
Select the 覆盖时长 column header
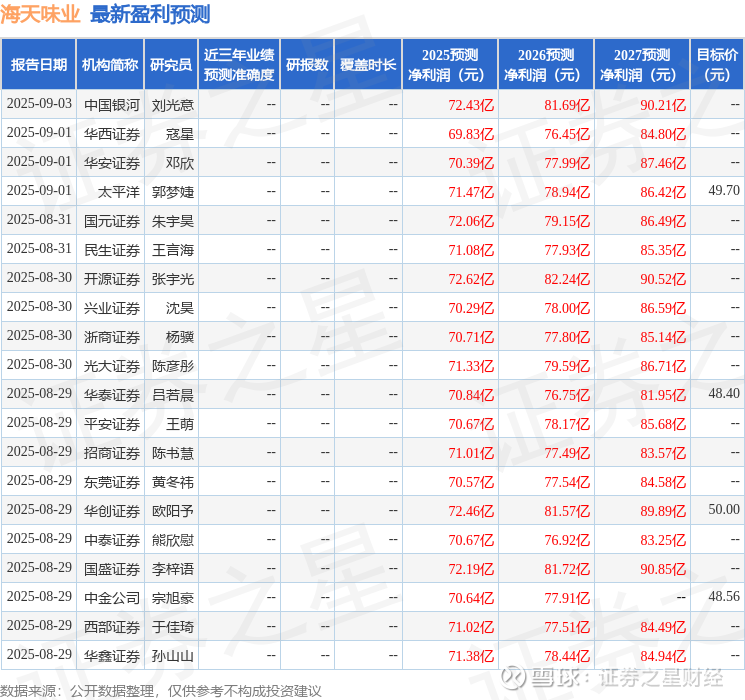[368, 65]
